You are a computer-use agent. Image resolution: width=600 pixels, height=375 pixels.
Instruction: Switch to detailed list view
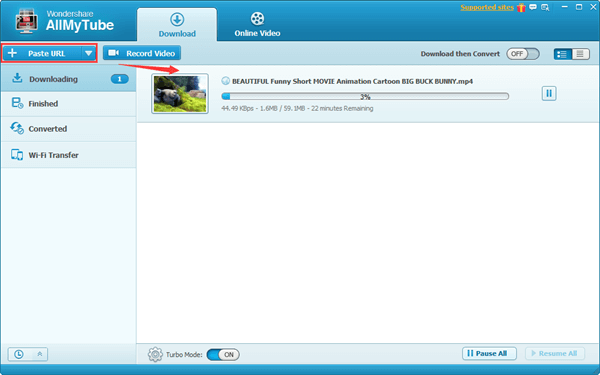click(562, 54)
